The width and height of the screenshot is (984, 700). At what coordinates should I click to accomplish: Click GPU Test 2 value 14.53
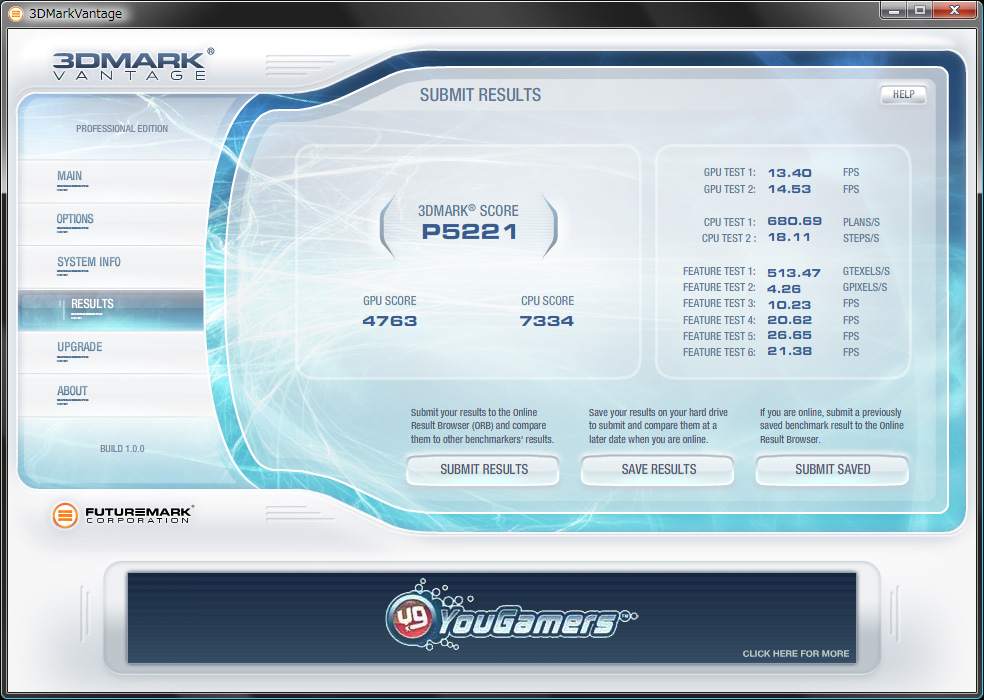789,189
